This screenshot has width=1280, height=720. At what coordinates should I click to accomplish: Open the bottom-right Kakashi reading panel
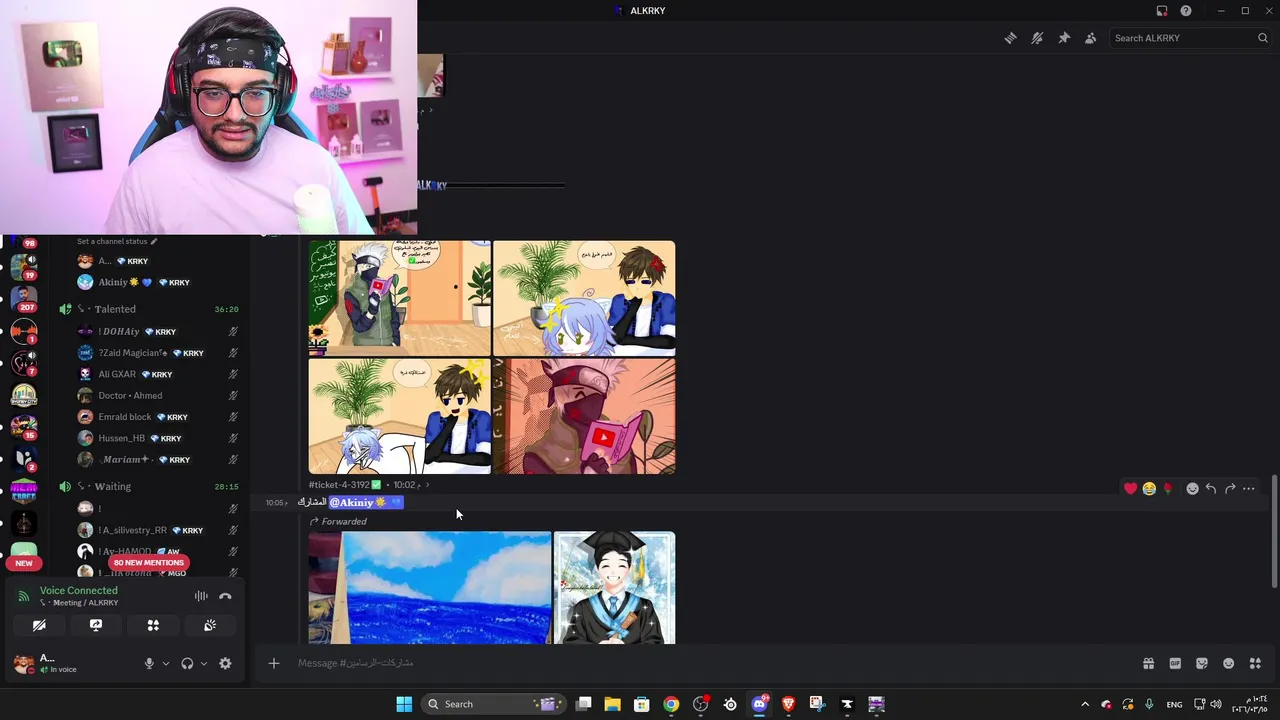tap(584, 416)
